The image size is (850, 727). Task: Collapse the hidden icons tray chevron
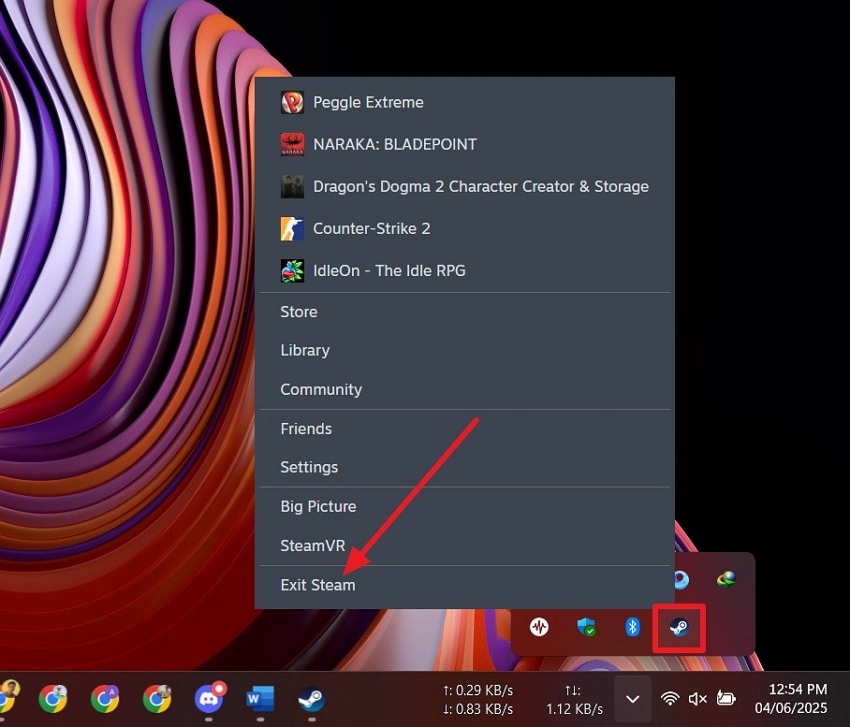click(x=633, y=699)
